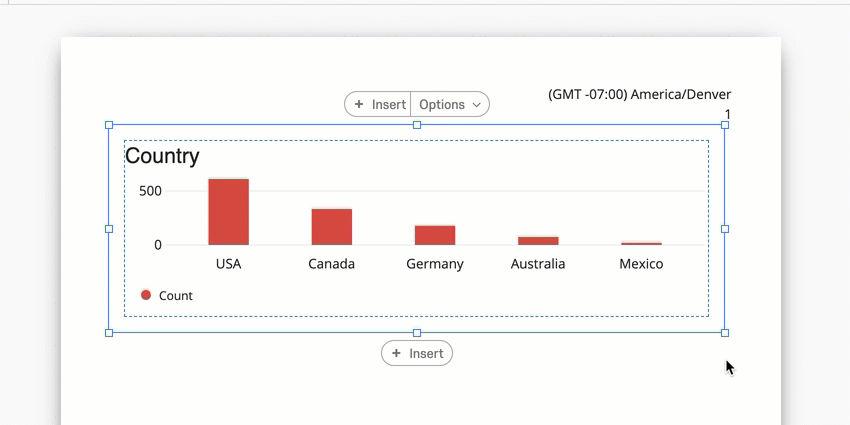Image resolution: width=850 pixels, height=425 pixels.
Task: Click the Insert button below the chart
Action: (417, 353)
